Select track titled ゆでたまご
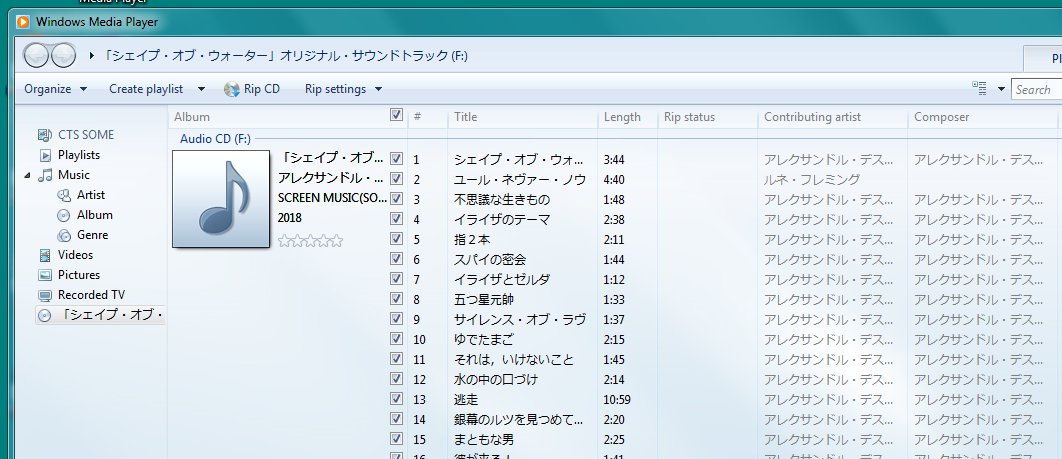 pyautogui.click(x=484, y=339)
